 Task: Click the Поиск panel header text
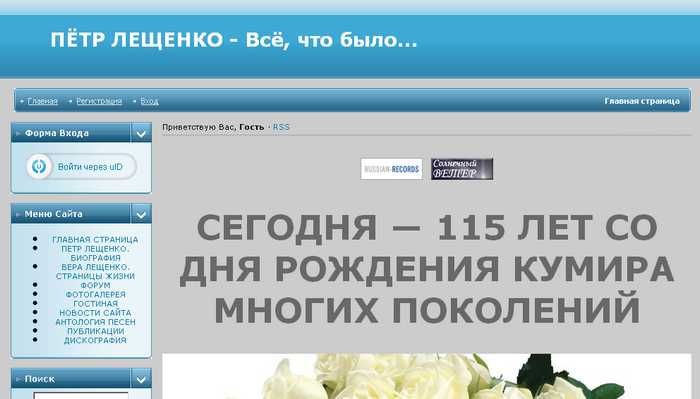(40, 379)
